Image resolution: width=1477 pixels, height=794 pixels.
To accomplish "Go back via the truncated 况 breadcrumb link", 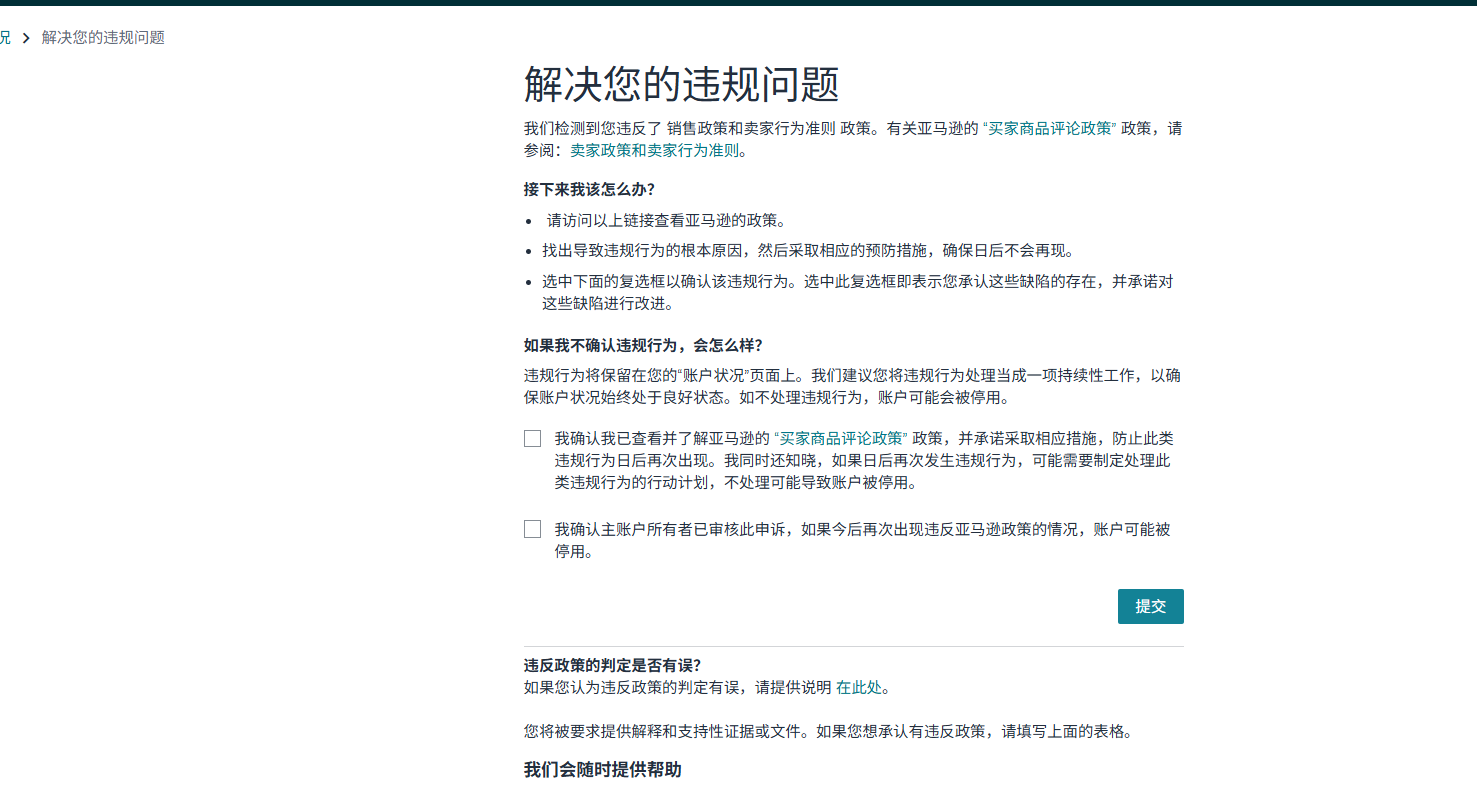I will tap(5, 38).
